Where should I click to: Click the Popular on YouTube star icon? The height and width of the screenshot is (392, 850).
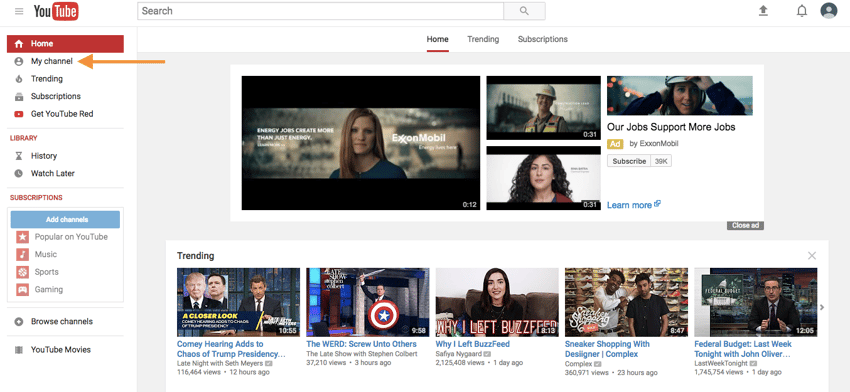tap(23, 237)
